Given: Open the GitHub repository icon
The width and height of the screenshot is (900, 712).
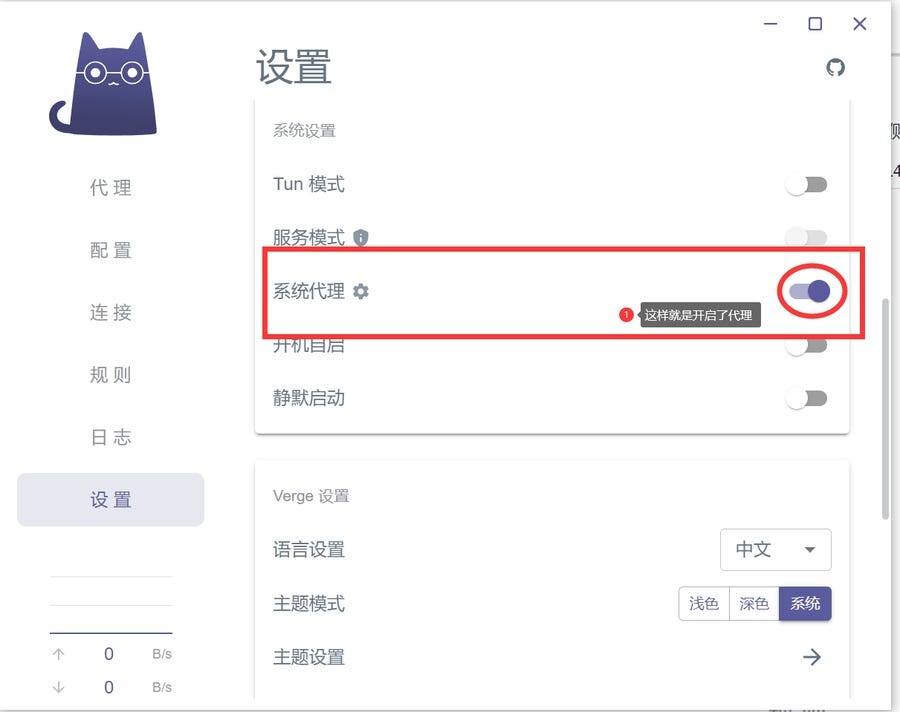Looking at the screenshot, I should pos(835,68).
